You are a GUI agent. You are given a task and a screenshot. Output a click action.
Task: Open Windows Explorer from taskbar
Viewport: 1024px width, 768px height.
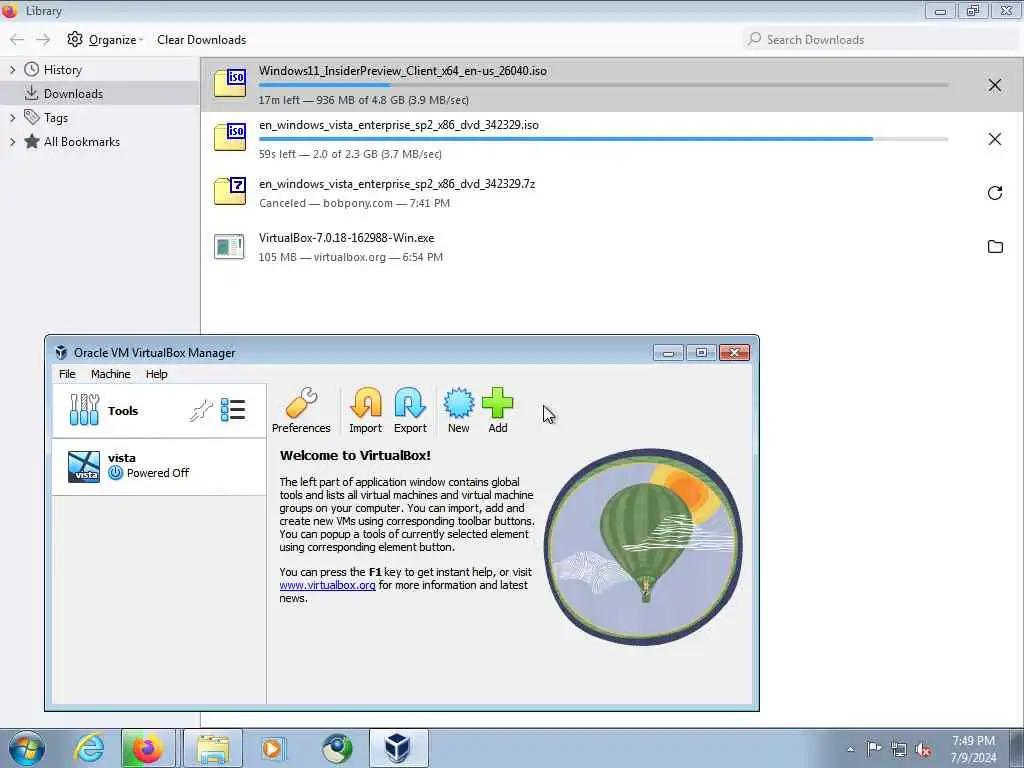point(213,748)
